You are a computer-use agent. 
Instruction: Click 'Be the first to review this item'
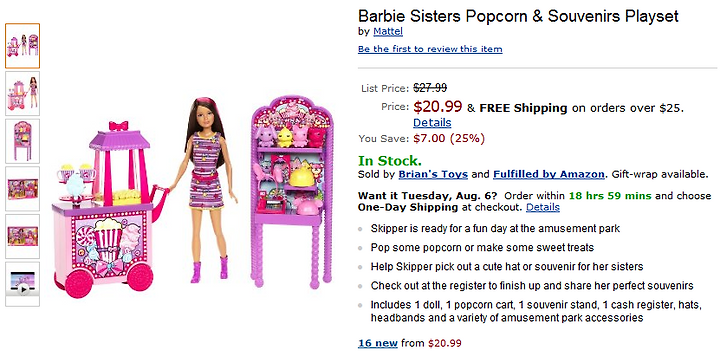click(x=430, y=49)
